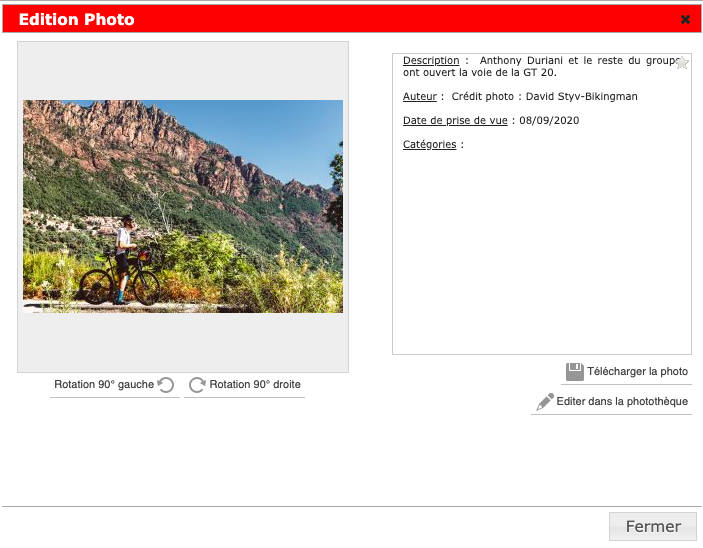Select the Rotation 90° gauche label
This screenshot has height=548, width=703.
coord(104,384)
